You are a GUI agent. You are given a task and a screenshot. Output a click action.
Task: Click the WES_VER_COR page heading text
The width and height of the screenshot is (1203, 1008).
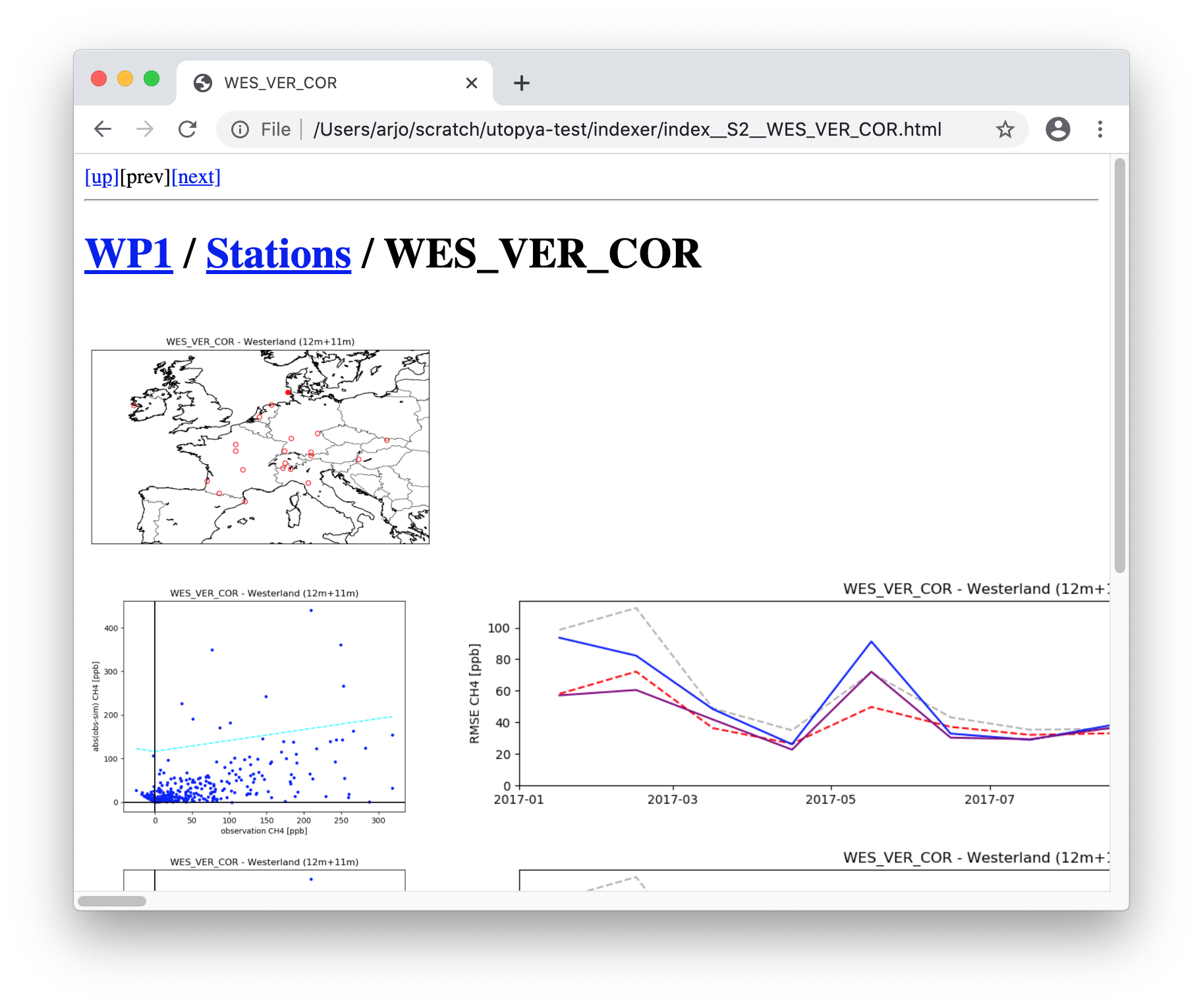click(543, 254)
